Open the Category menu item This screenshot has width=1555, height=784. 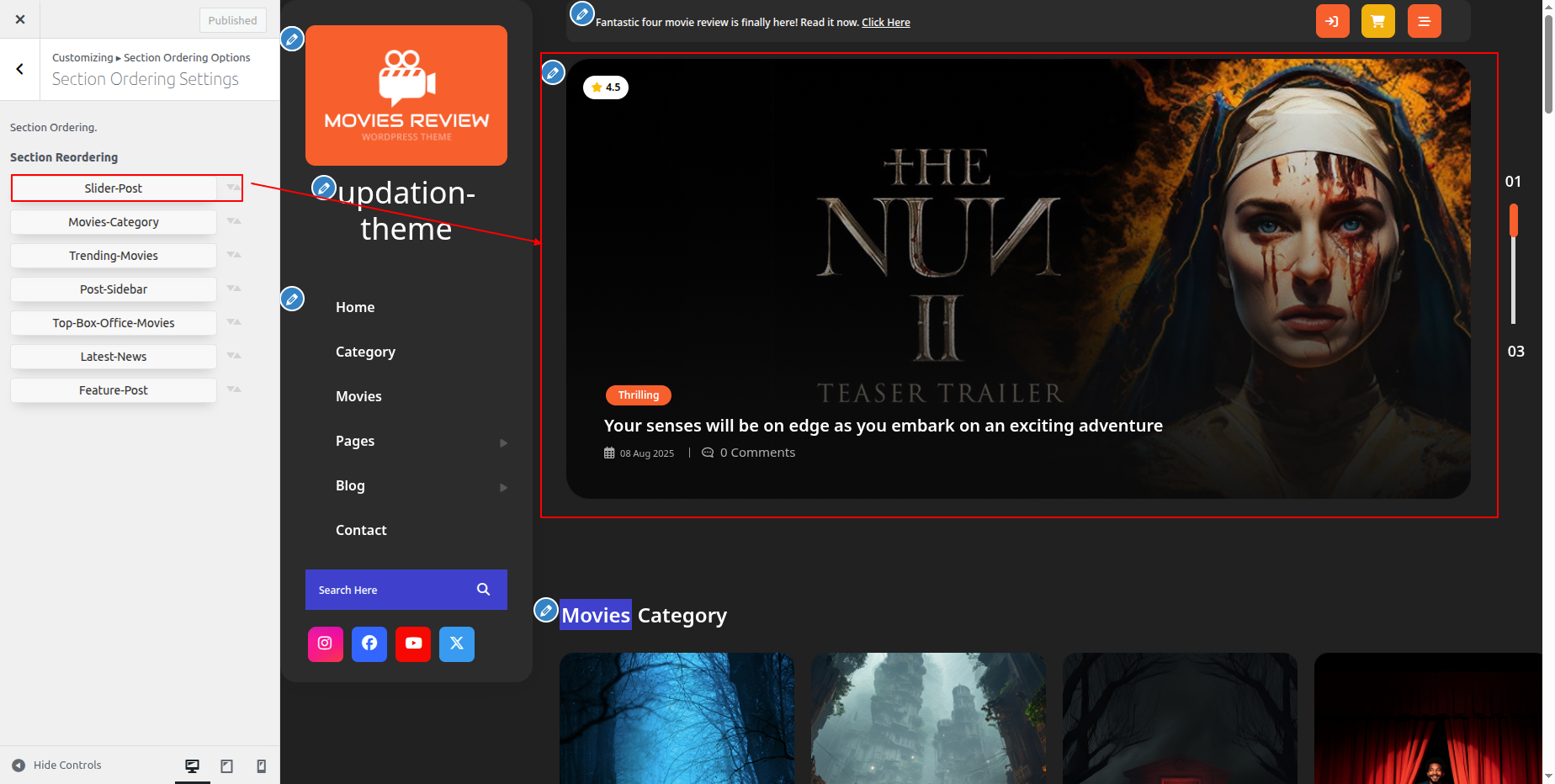point(365,352)
